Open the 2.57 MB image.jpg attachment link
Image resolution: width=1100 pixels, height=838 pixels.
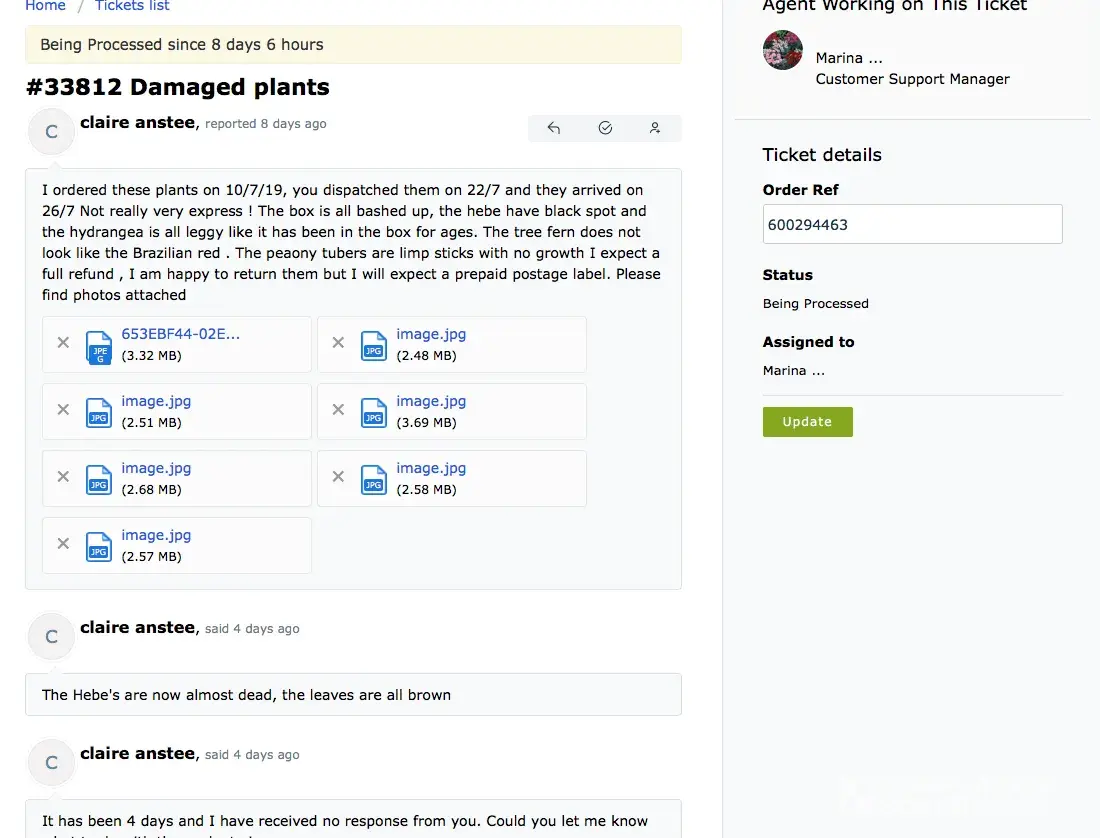156,535
